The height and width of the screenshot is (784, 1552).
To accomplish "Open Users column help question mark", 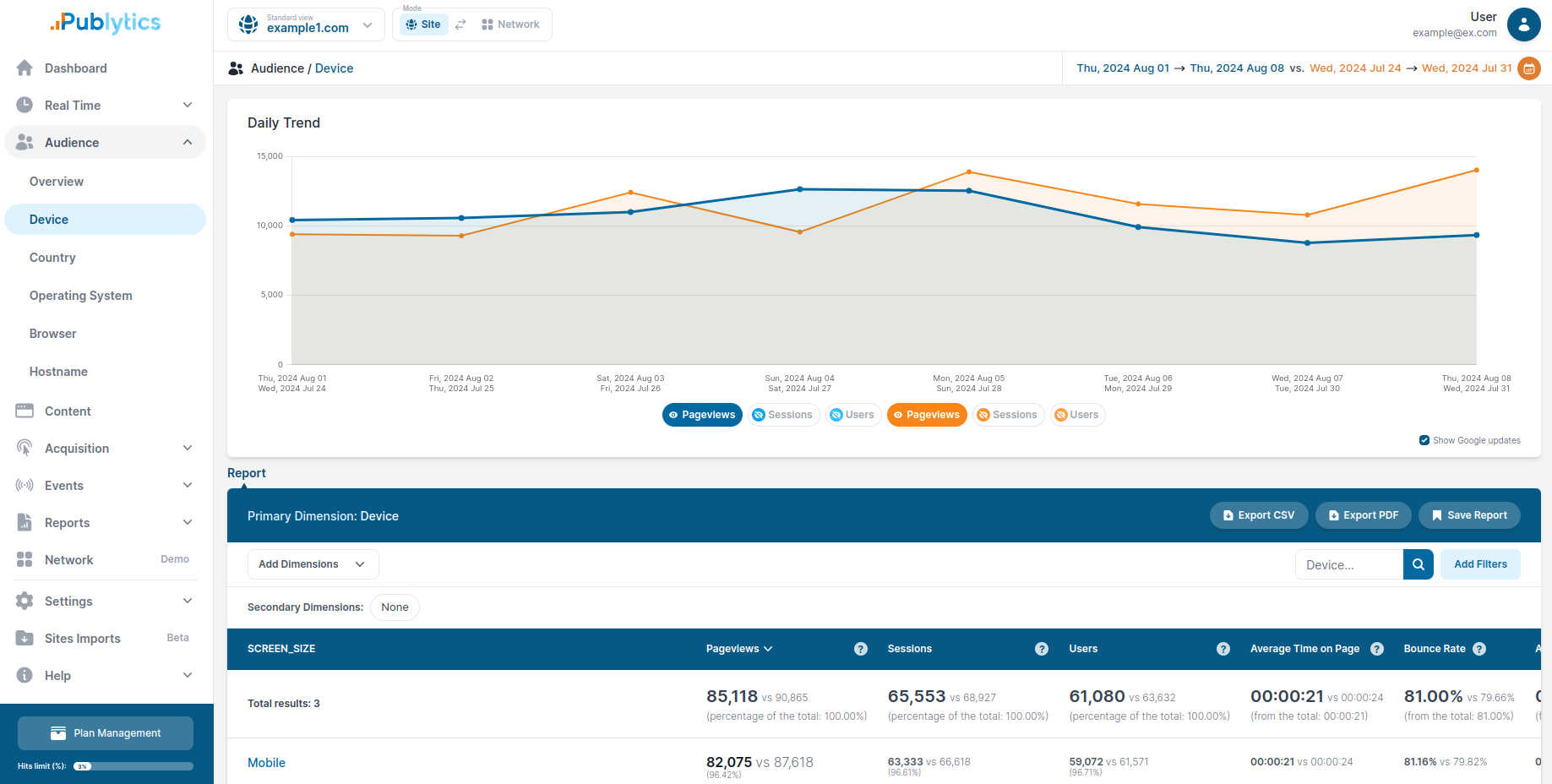I will (x=1223, y=649).
